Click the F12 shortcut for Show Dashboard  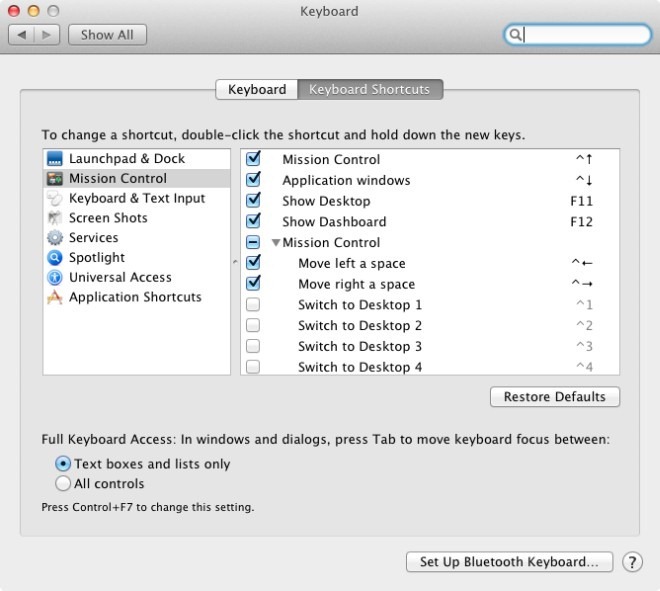[581, 222]
